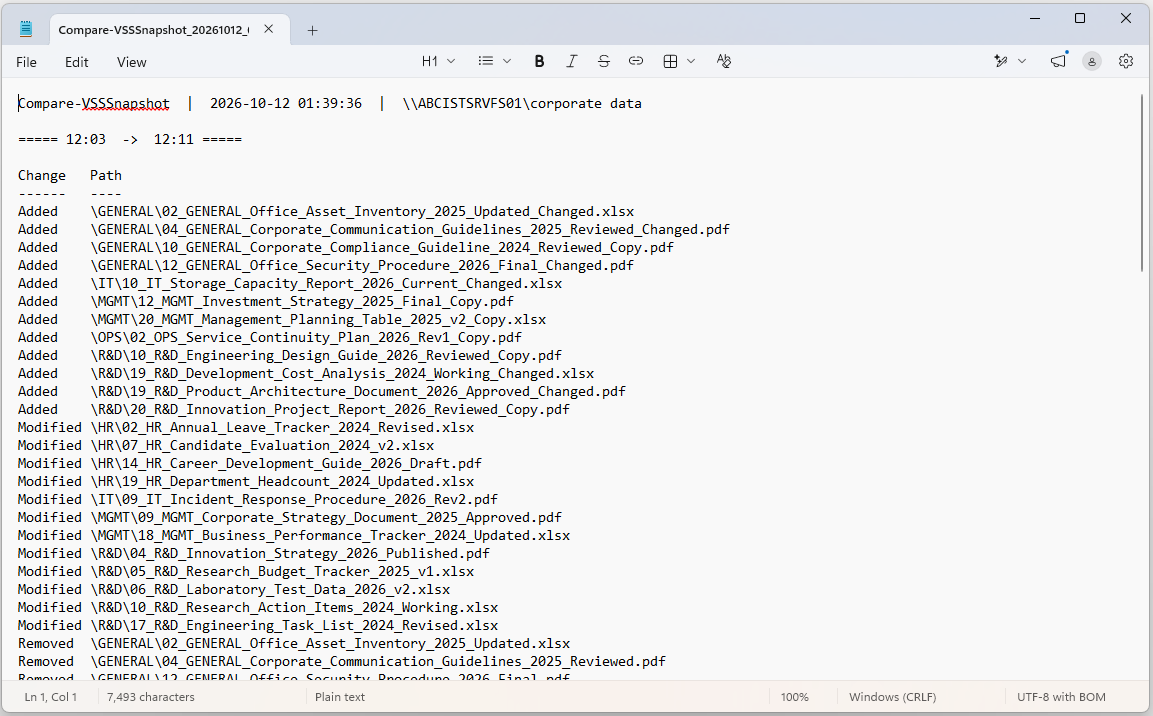Click Corporate_Compliance_Guideline_2024_Reviewed_Copy.pdf line
Image resolution: width=1153 pixels, height=716 pixels.
click(x=346, y=248)
